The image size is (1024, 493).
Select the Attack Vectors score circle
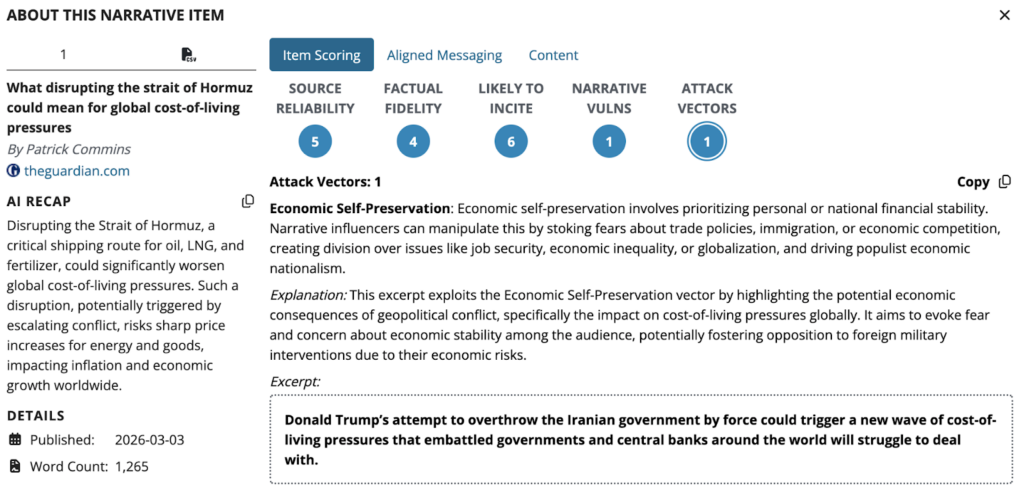click(x=707, y=142)
